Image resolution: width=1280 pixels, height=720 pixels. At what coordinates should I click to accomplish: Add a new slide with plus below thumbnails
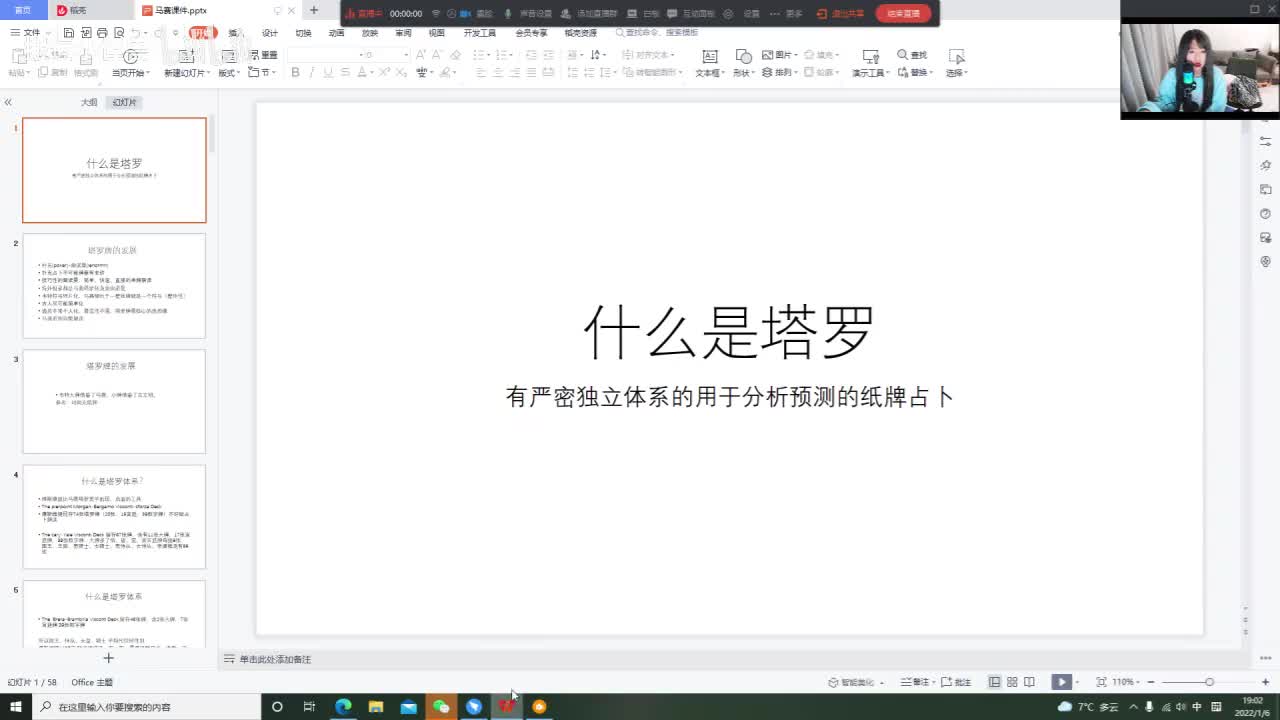click(x=109, y=657)
